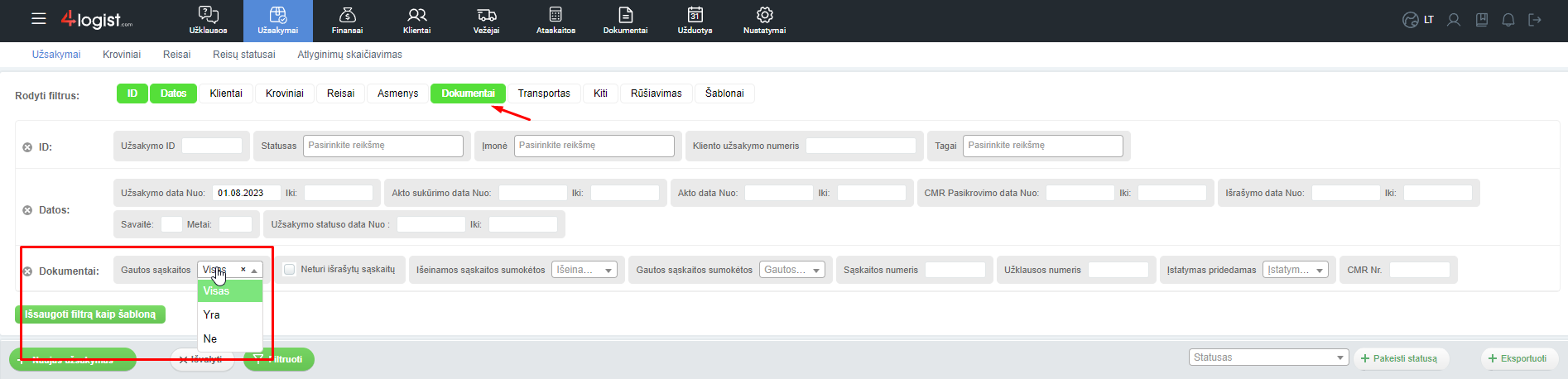Toggle the Dokumentai filter group
This screenshot has height=379, width=1568.
tap(468, 94)
